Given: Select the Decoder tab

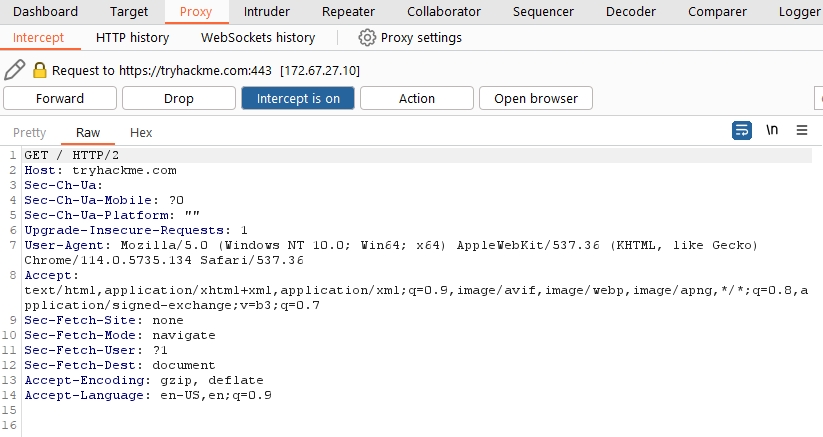Looking at the screenshot, I should point(631,12).
